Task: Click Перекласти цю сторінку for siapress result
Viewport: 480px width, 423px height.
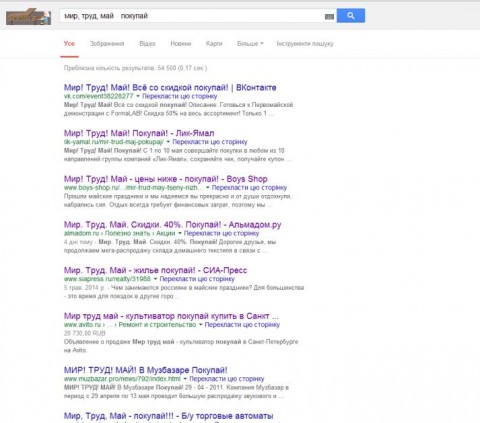Action: point(197,279)
